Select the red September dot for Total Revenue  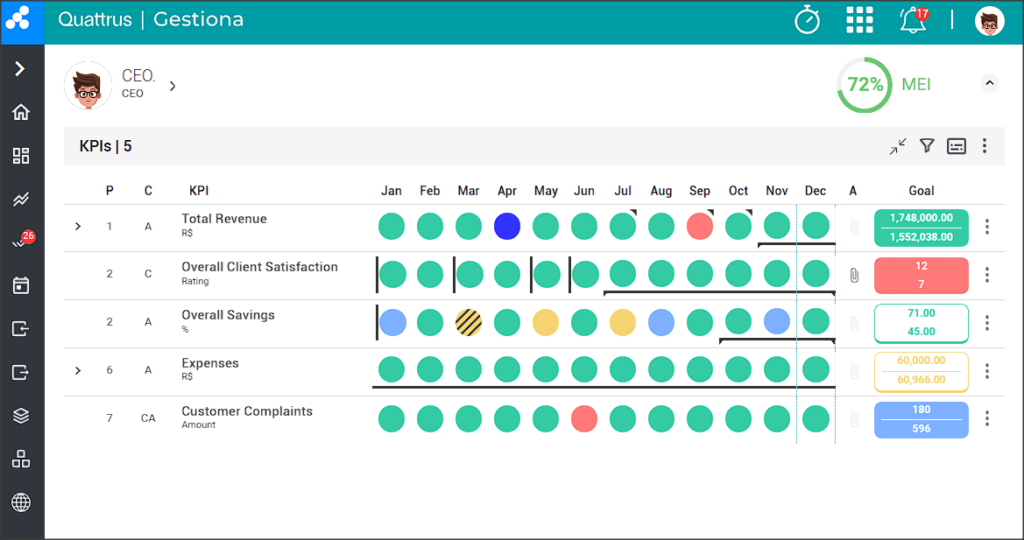(x=699, y=226)
